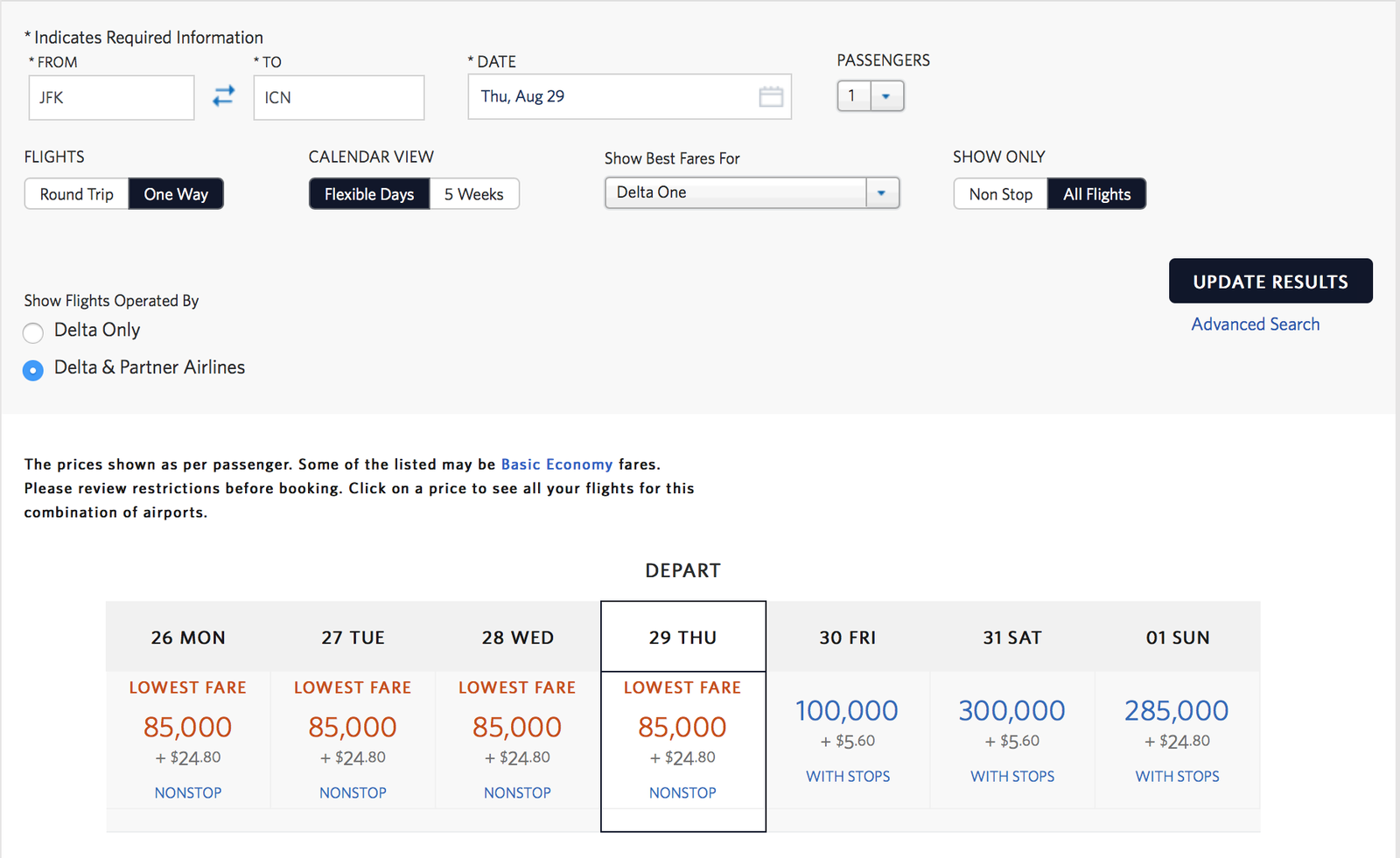1400x858 pixels.
Task: Show only Non Stop flights
Action: pos(1001,194)
